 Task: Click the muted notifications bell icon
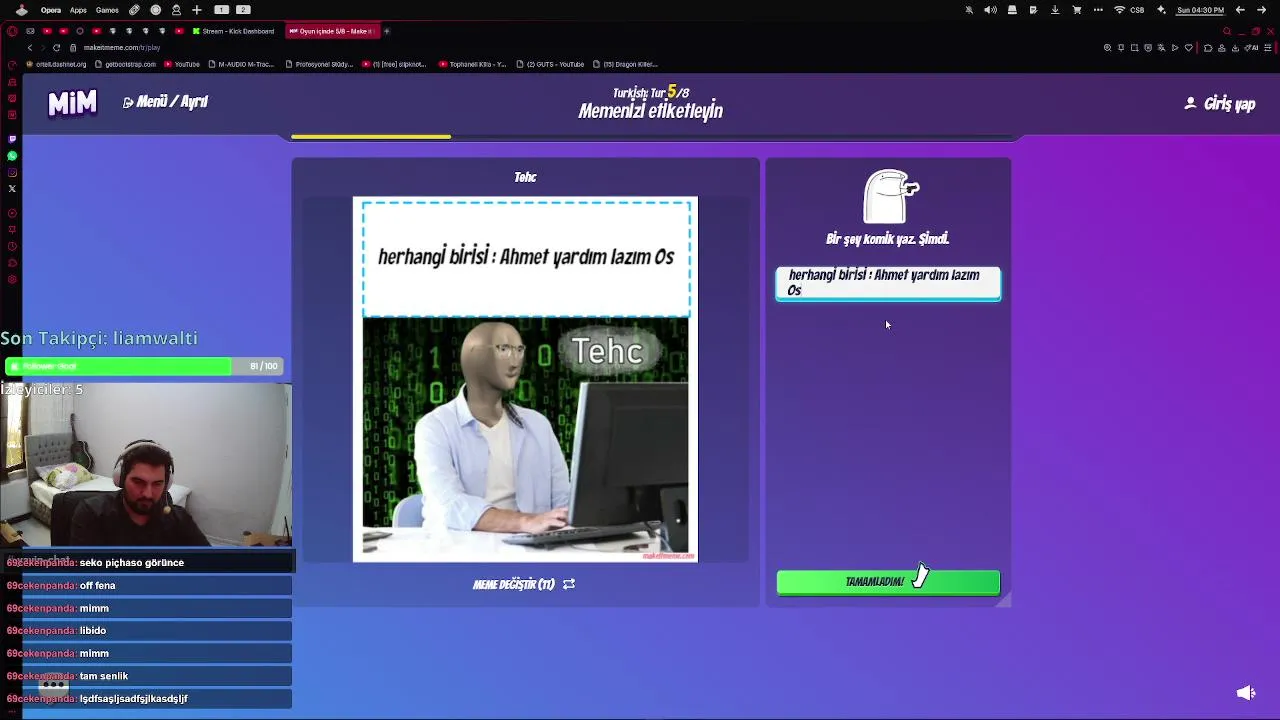click(969, 10)
